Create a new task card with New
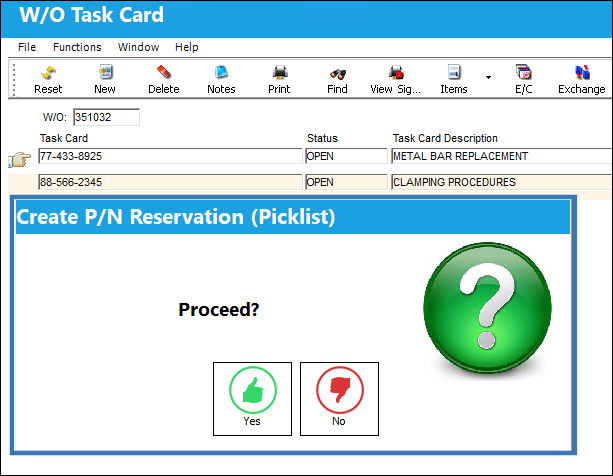Screen dimensions: 613x476 point(105,80)
